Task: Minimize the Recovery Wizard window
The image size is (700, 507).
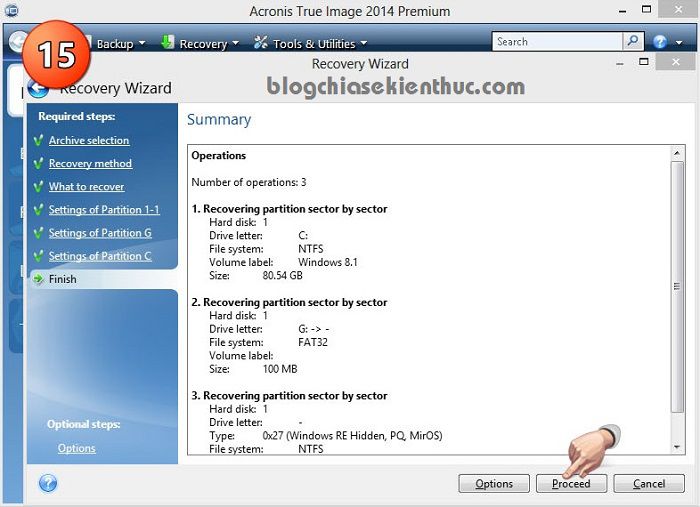Action: click(x=620, y=63)
